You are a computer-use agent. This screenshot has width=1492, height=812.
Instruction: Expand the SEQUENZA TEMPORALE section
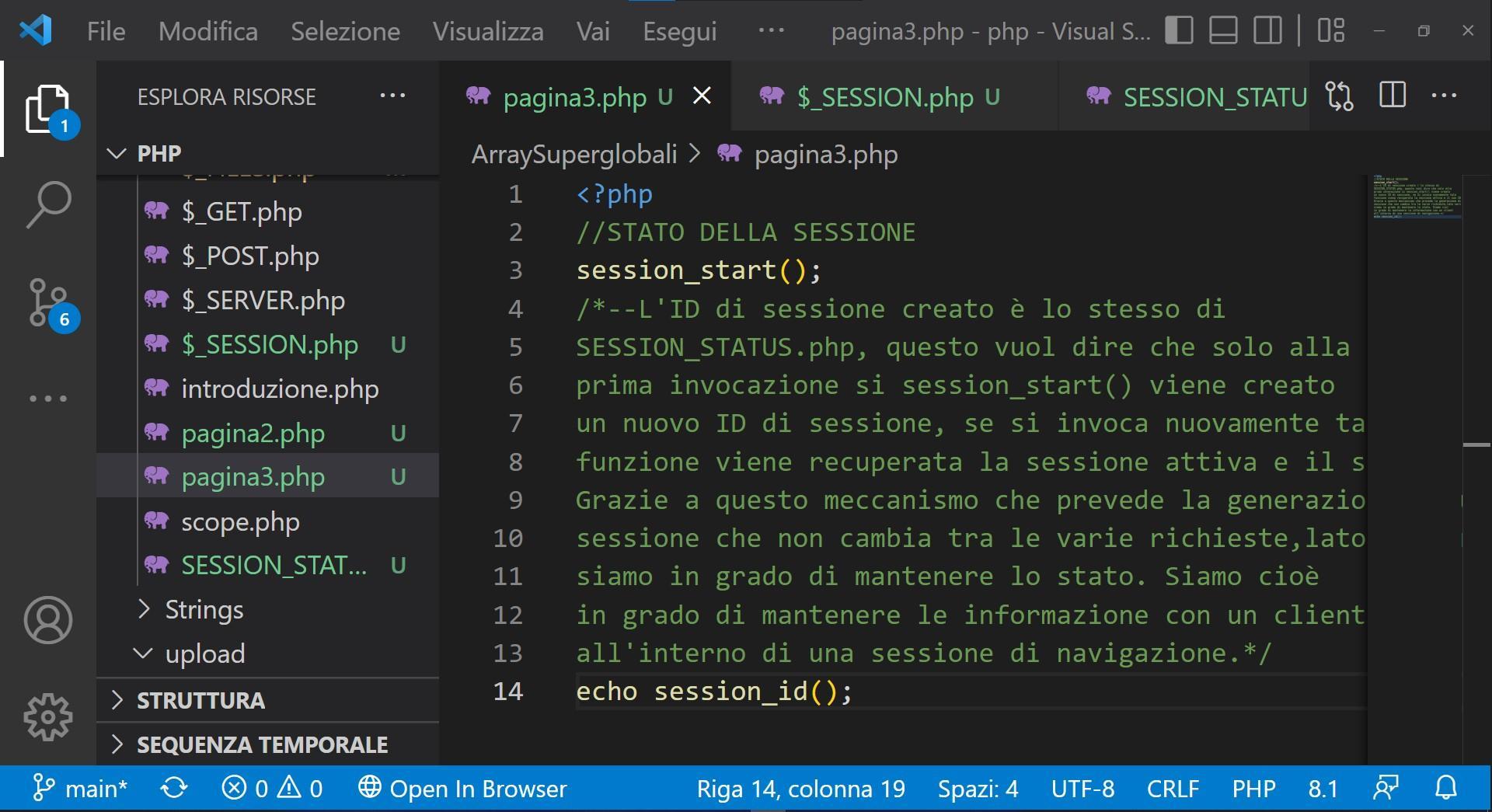coord(267,744)
